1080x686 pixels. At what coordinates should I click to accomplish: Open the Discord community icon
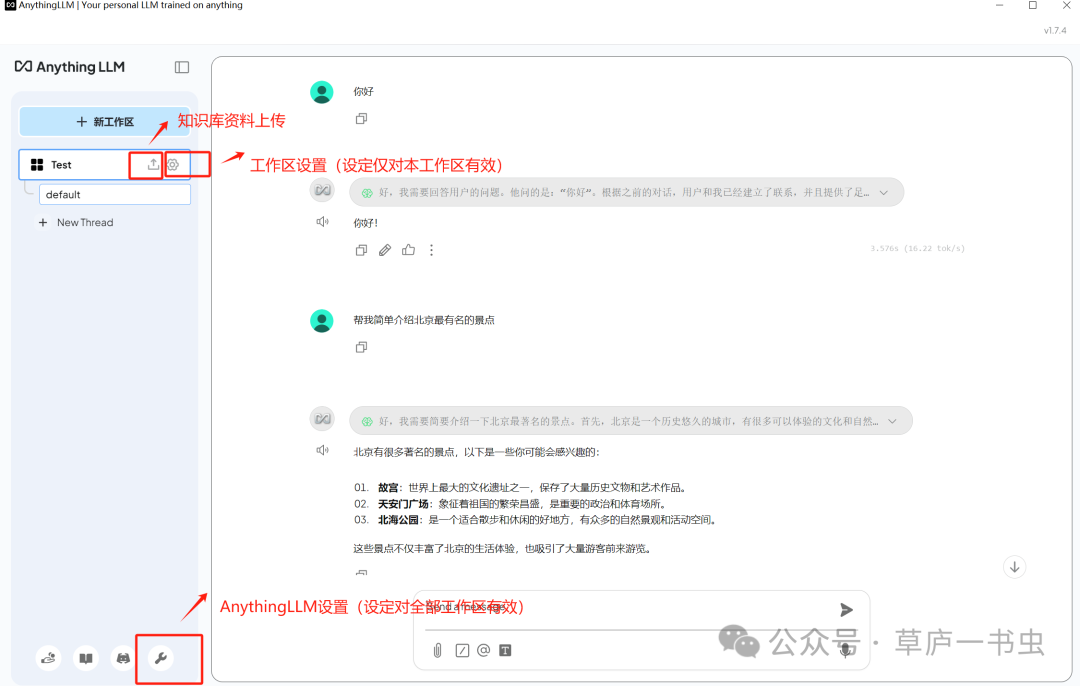point(123,658)
